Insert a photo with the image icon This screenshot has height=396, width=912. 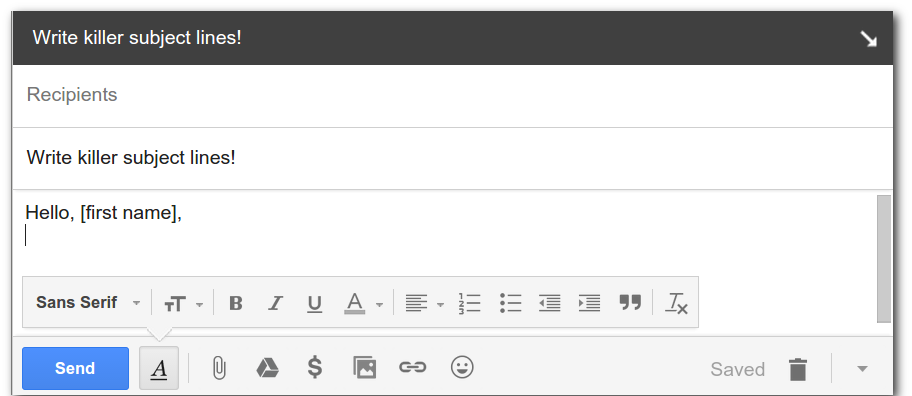[x=365, y=368]
